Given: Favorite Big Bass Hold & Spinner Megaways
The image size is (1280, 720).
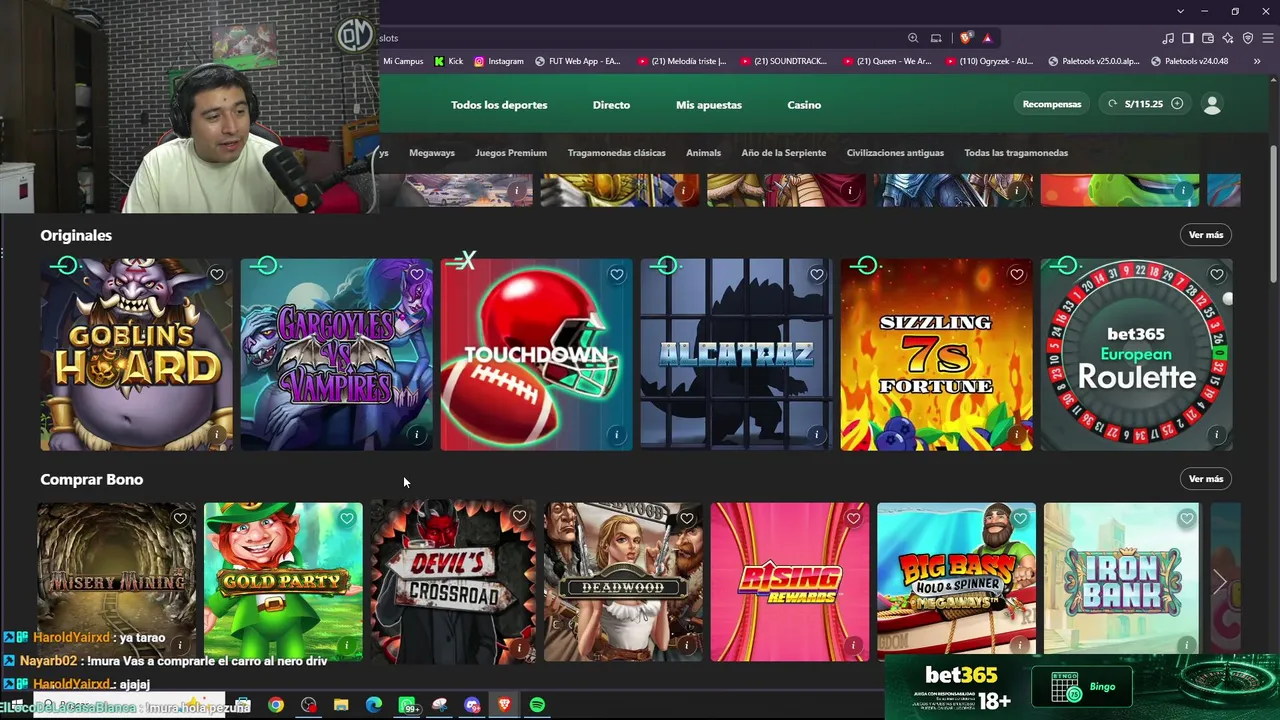Looking at the screenshot, I should 1020,518.
